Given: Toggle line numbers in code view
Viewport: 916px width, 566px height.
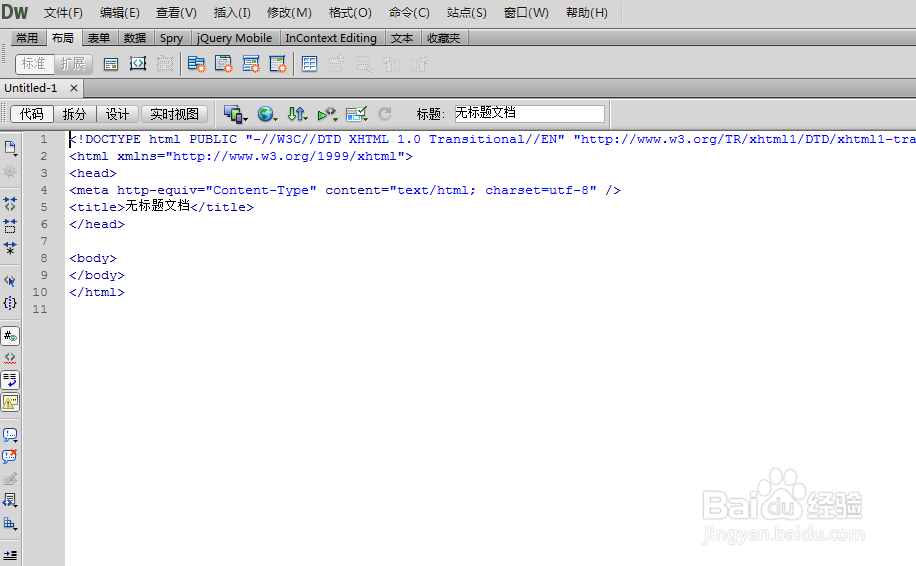Looking at the screenshot, I should (10, 336).
